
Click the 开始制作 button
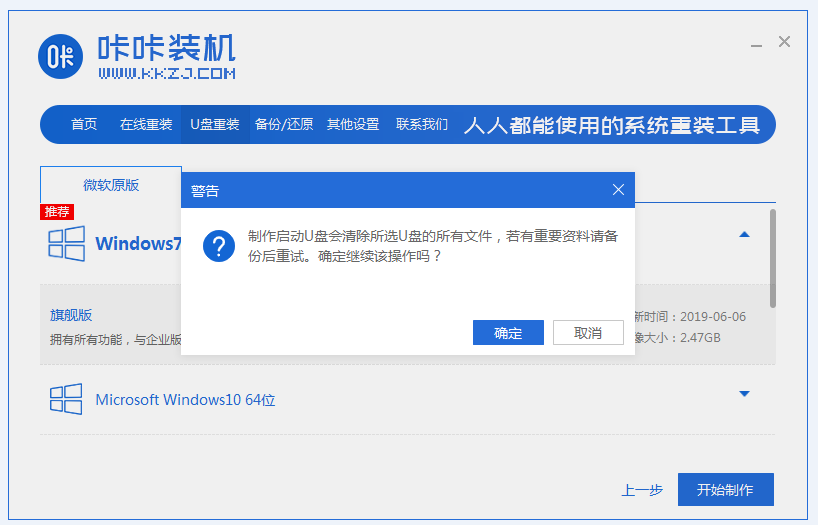(x=725, y=490)
